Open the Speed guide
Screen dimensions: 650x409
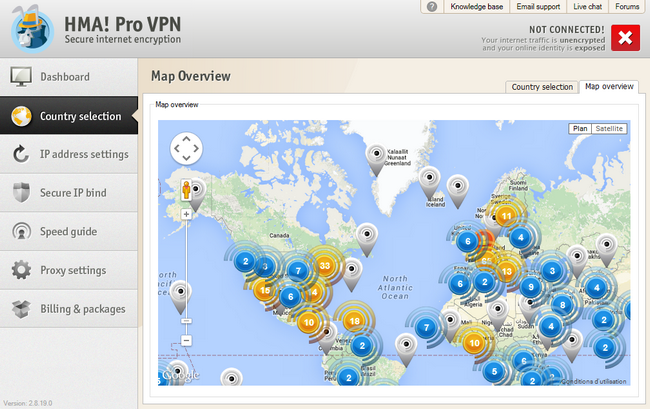(x=68, y=231)
